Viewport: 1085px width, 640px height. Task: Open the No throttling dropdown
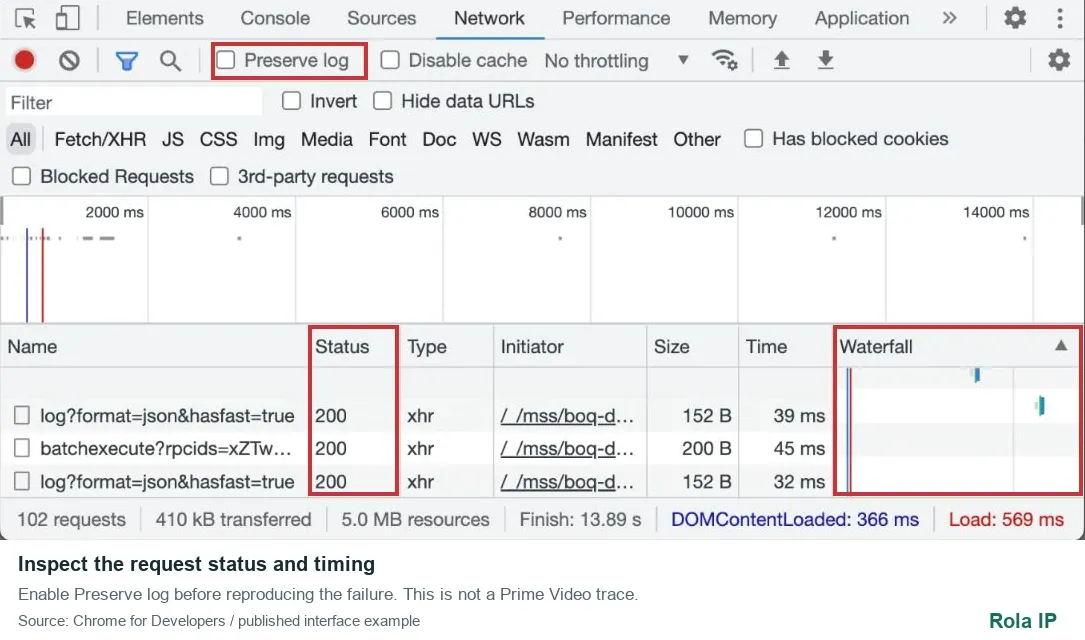tap(617, 61)
